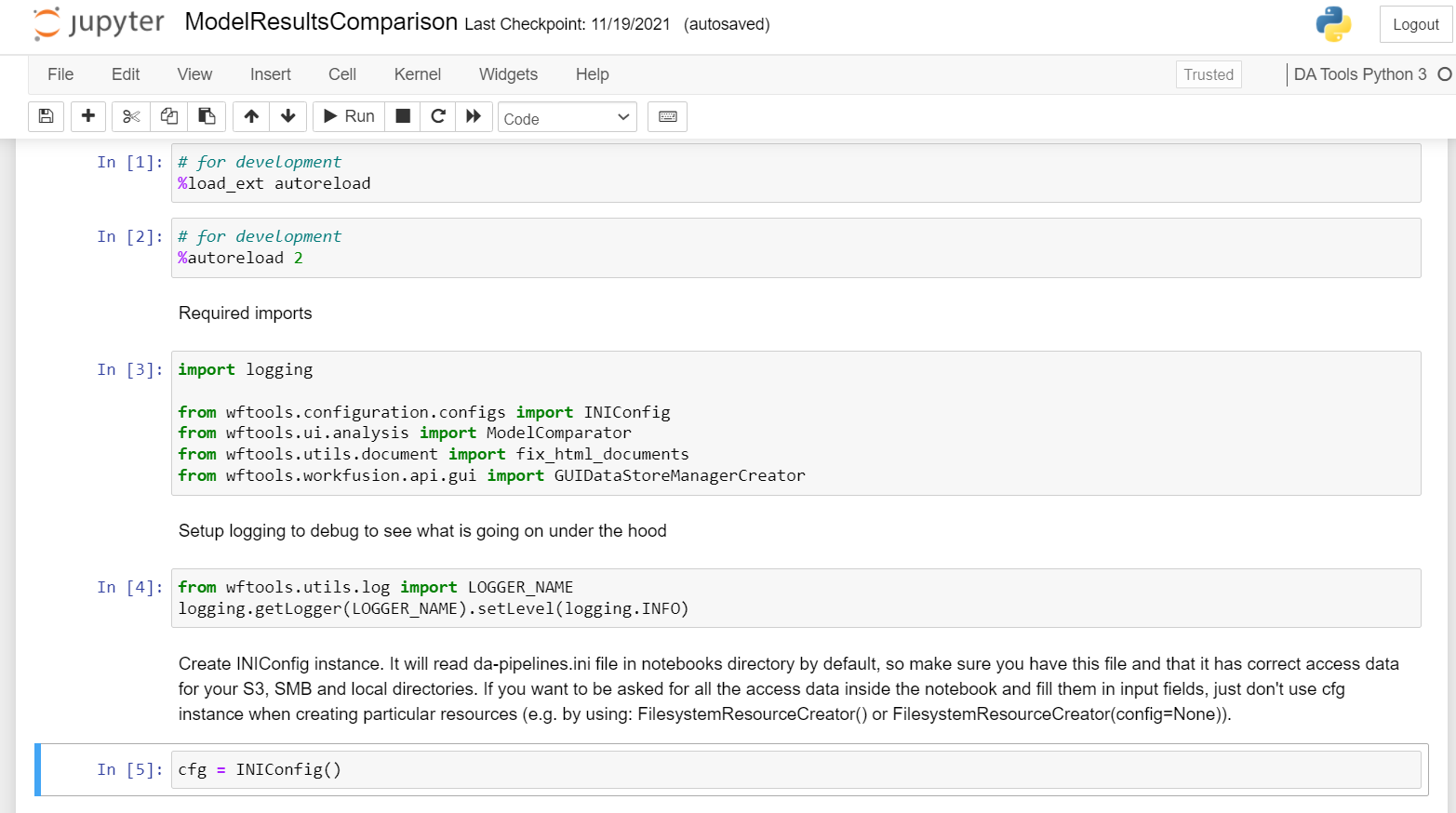Image resolution: width=1456 pixels, height=813 pixels.
Task: Open the File menu
Action: pyautogui.click(x=60, y=74)
